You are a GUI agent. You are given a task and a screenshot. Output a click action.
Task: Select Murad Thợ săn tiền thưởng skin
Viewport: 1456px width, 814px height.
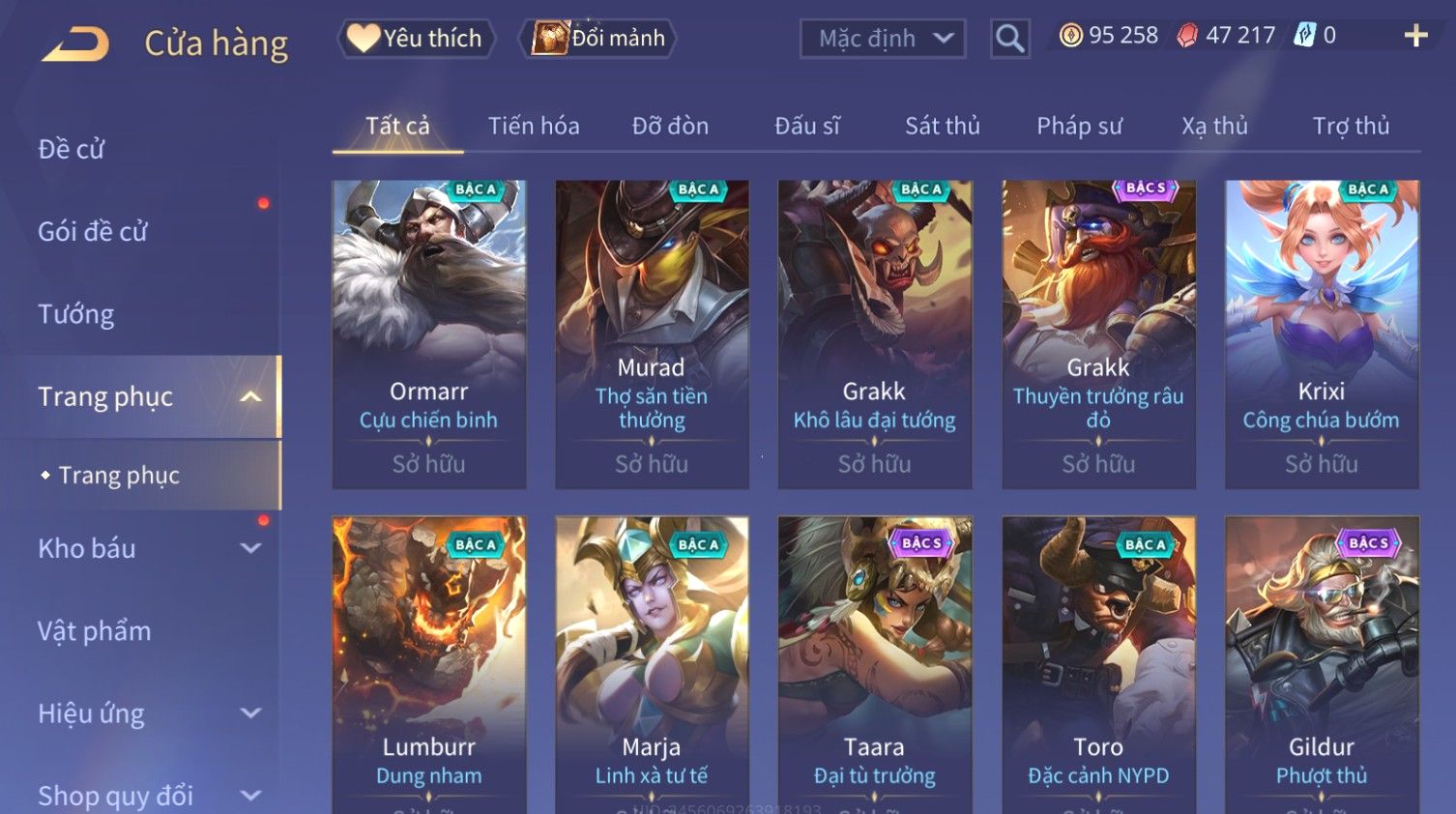click(652, 334)
